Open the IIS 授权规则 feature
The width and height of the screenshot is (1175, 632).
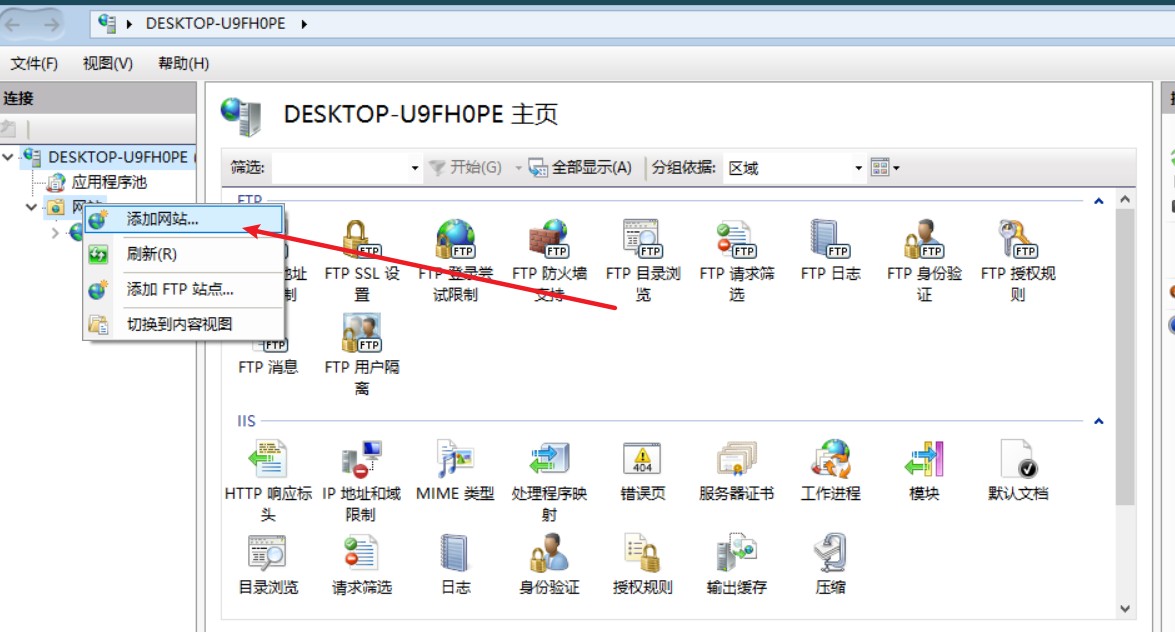(x=643, y=565)
